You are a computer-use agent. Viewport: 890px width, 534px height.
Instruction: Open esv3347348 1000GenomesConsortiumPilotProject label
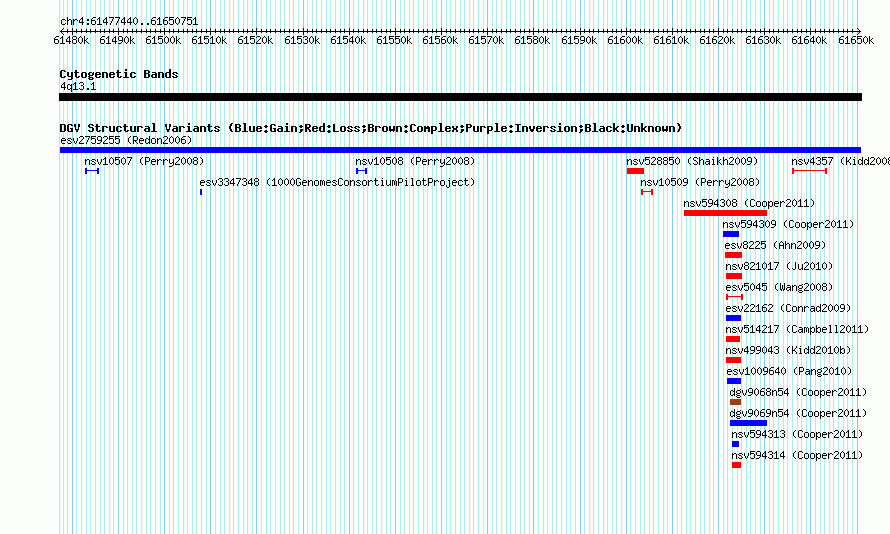point(337,182)
